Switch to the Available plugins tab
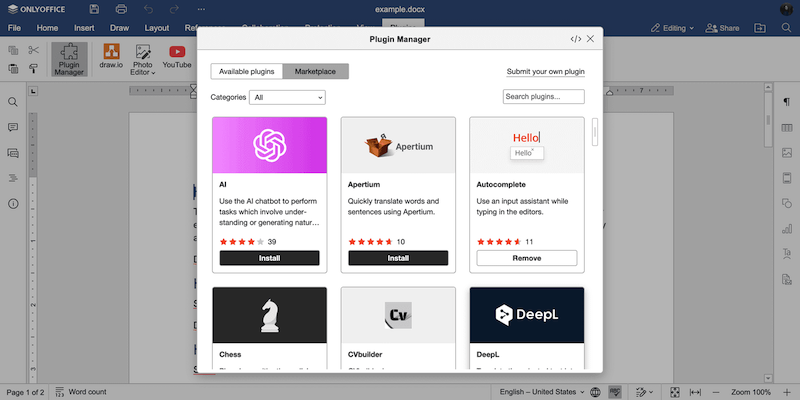 (247, 71)
